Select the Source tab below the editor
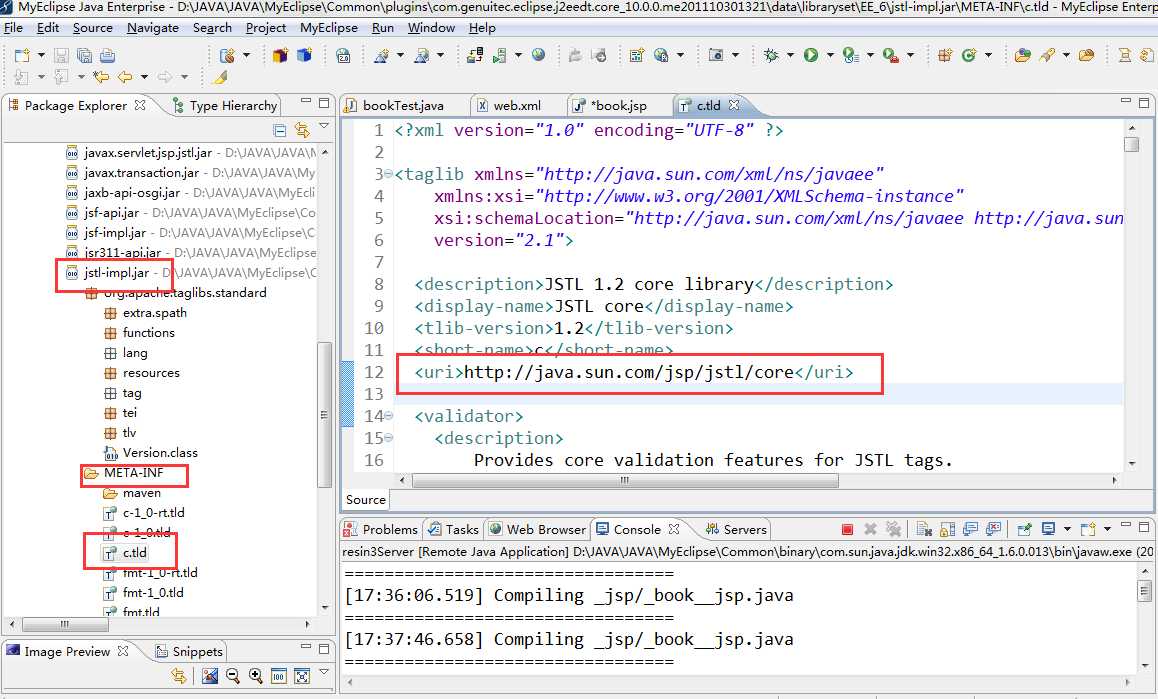 (x=366, y=499)
